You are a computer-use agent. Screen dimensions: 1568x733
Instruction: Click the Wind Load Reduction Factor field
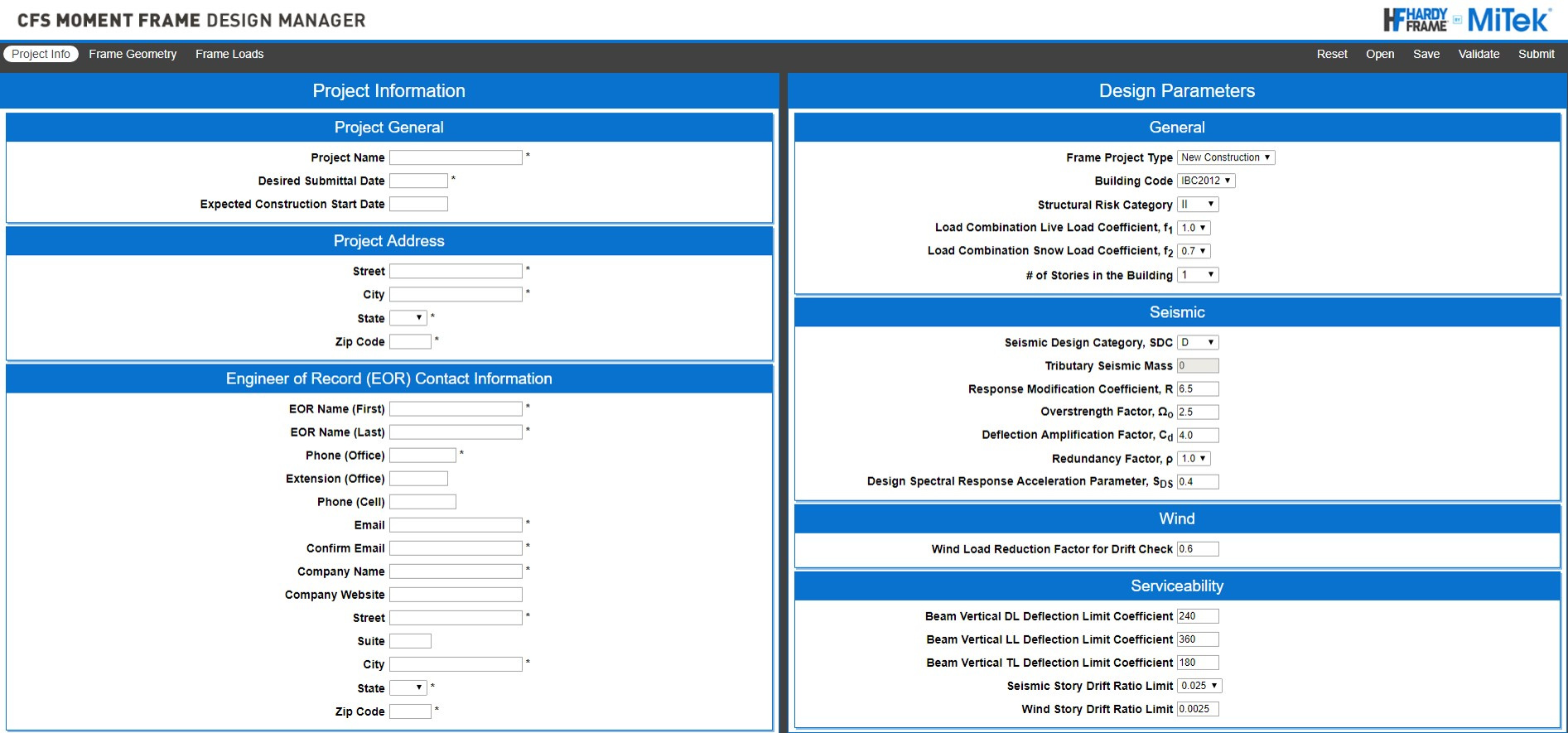1198,548
